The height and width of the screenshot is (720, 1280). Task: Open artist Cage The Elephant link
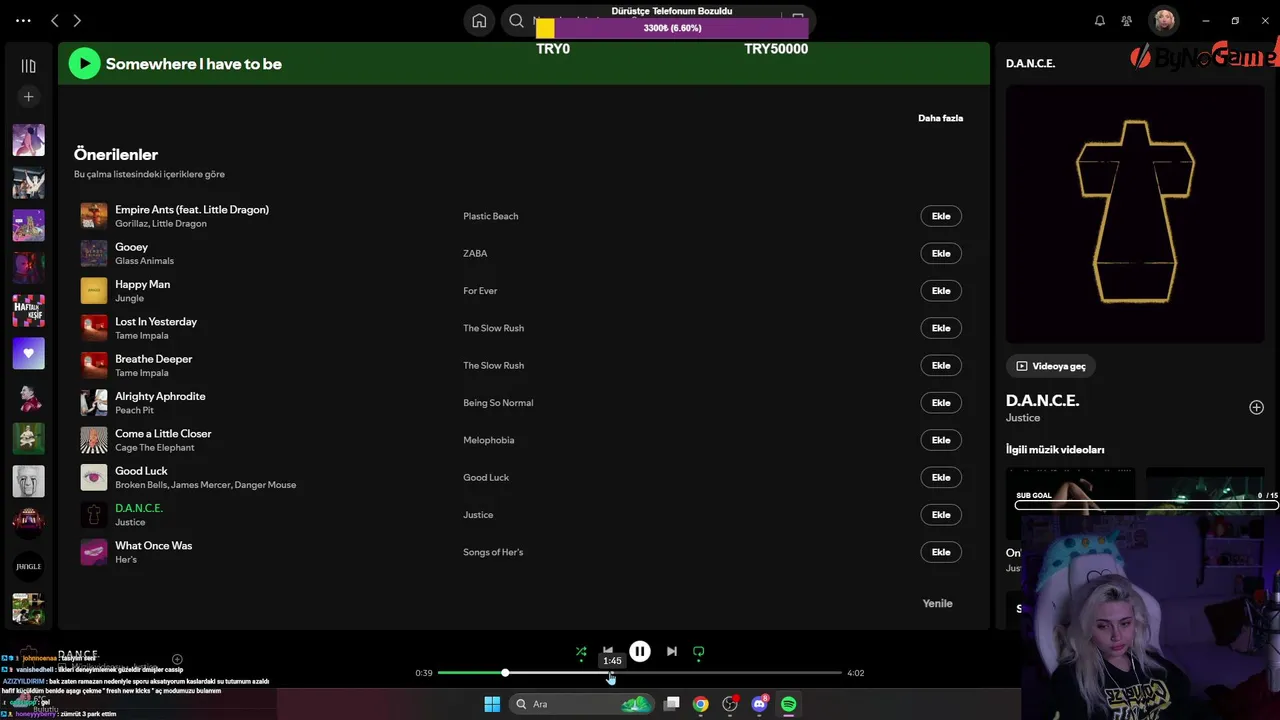(155, 448)
